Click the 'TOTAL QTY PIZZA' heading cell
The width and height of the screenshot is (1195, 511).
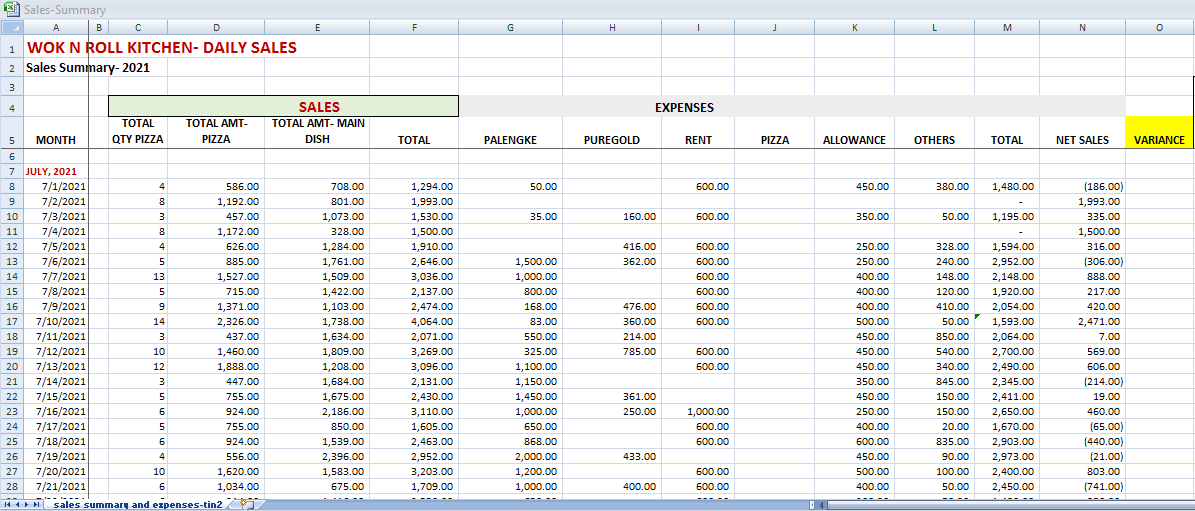(x=138, y=132)
